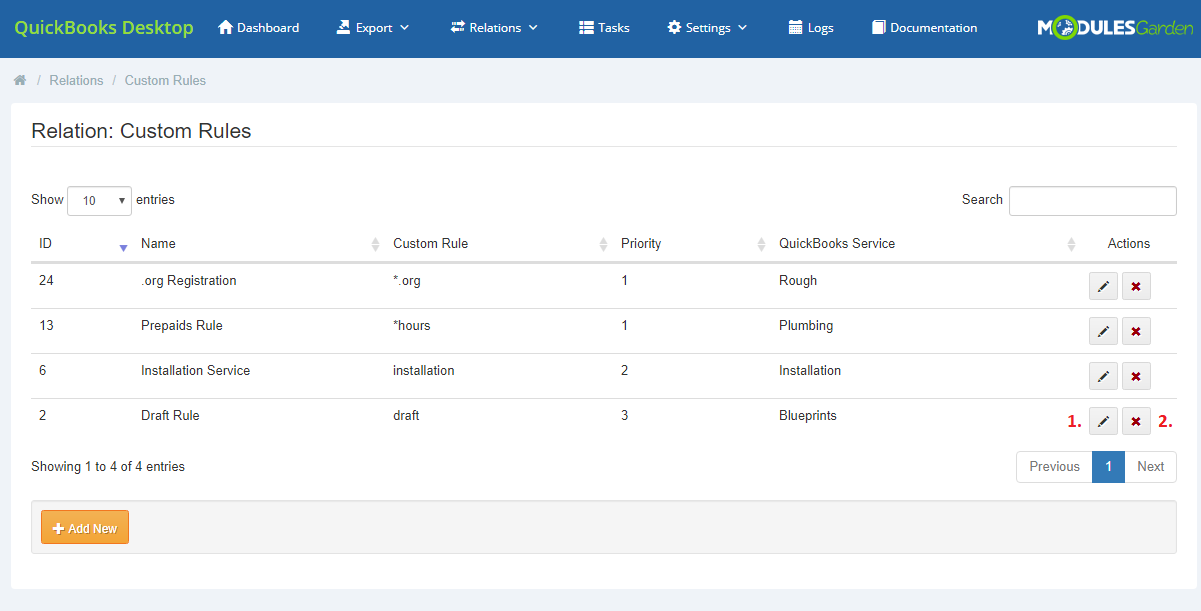Click QuickBooks Desktop title

coord(104,28)
